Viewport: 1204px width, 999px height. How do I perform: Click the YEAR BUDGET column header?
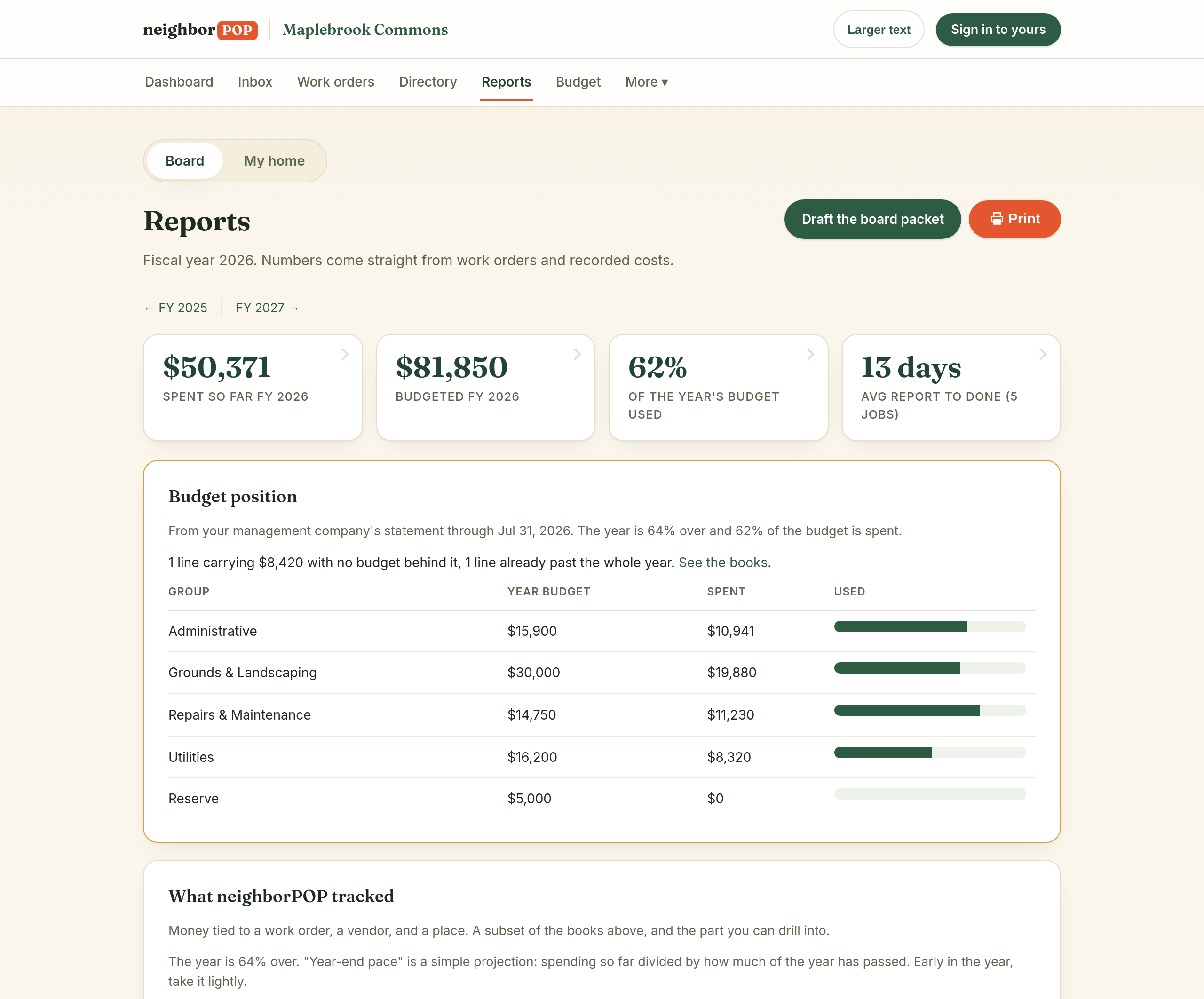click(549, 591)
